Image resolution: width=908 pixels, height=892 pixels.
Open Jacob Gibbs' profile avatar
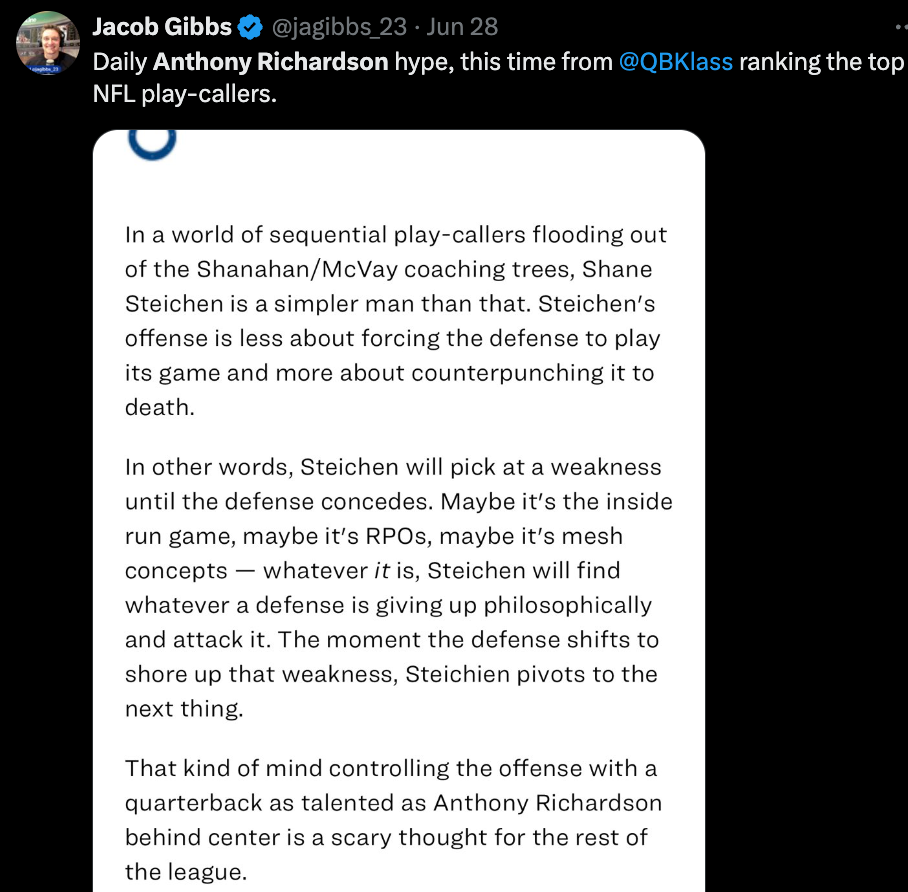coord(48,43)
